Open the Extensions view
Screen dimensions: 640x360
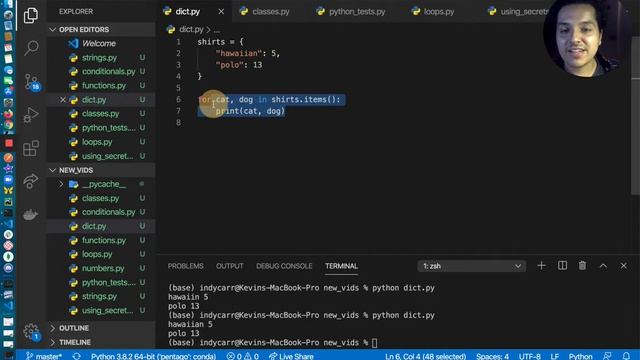click(31, 148)
